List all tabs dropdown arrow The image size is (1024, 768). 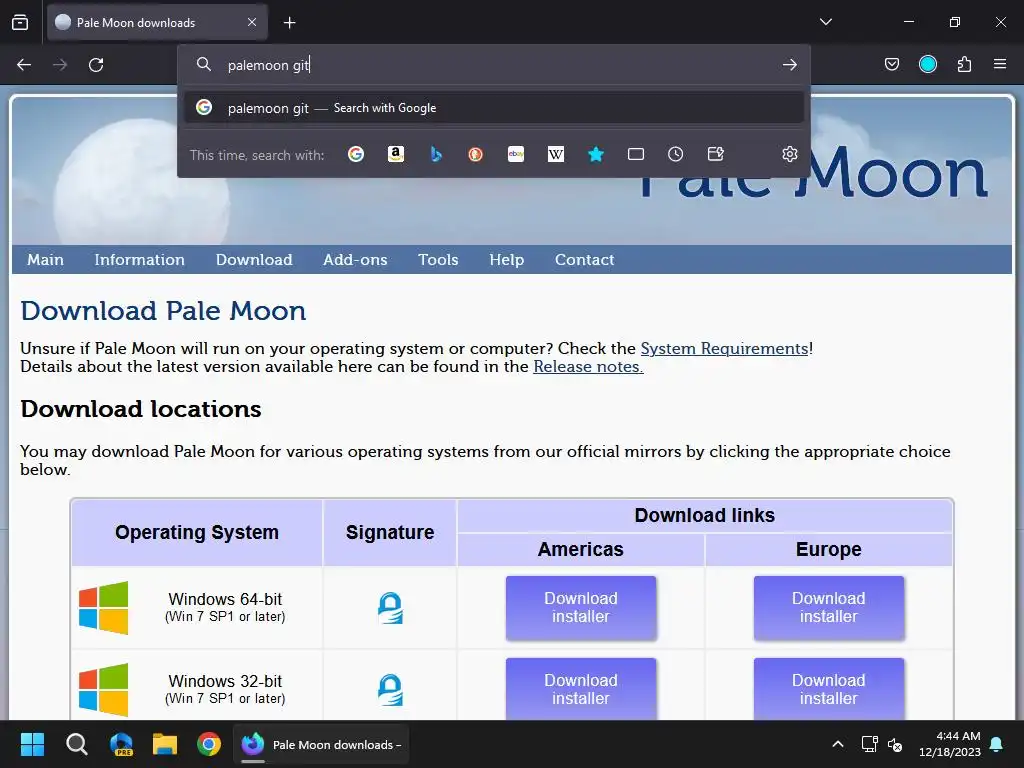tap(825, 22)
